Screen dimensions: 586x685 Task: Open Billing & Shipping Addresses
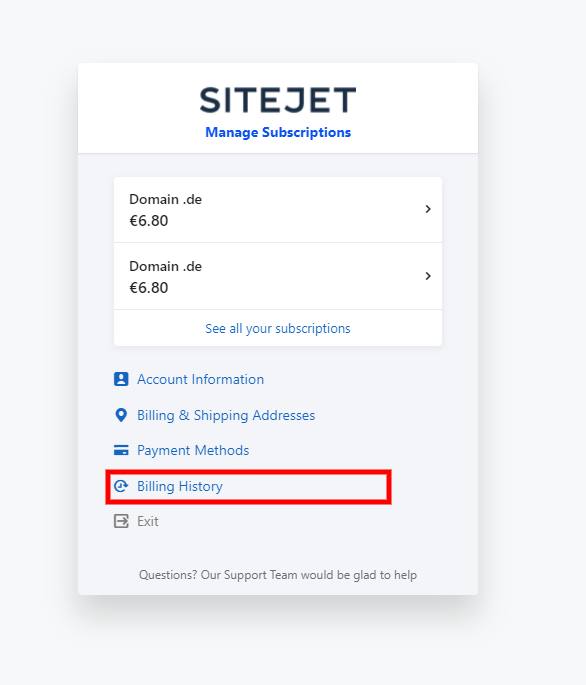click(x=226, y=415)
